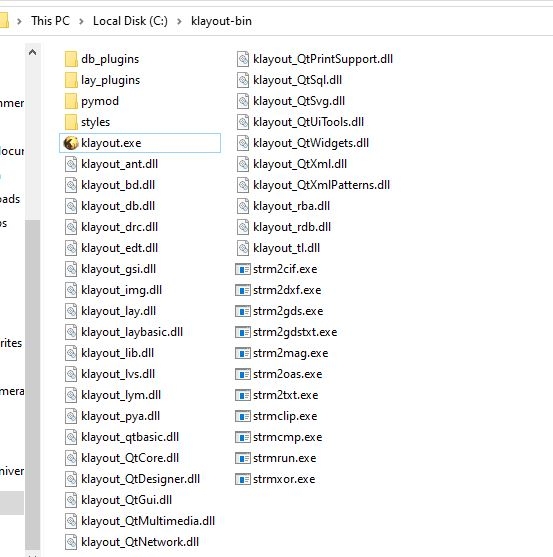
Task: Click the strm2gdstxt.exe program icon
Action: point(243,332)
